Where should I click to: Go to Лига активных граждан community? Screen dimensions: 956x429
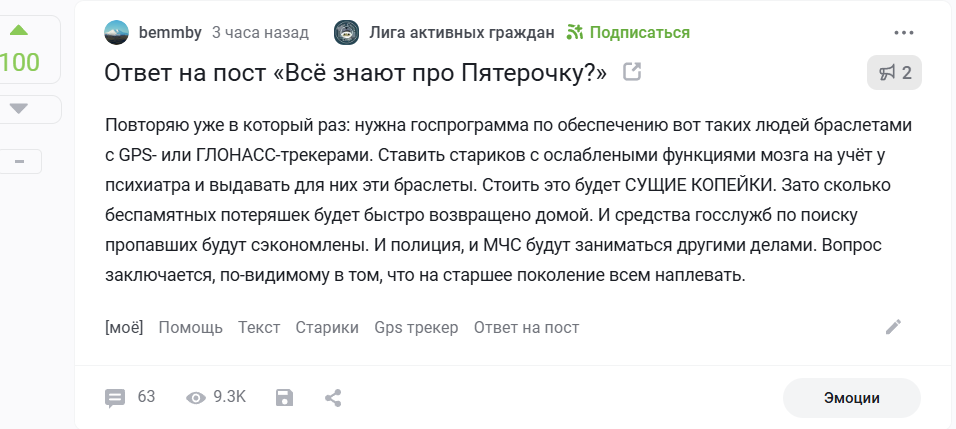(x=461, y=32)
